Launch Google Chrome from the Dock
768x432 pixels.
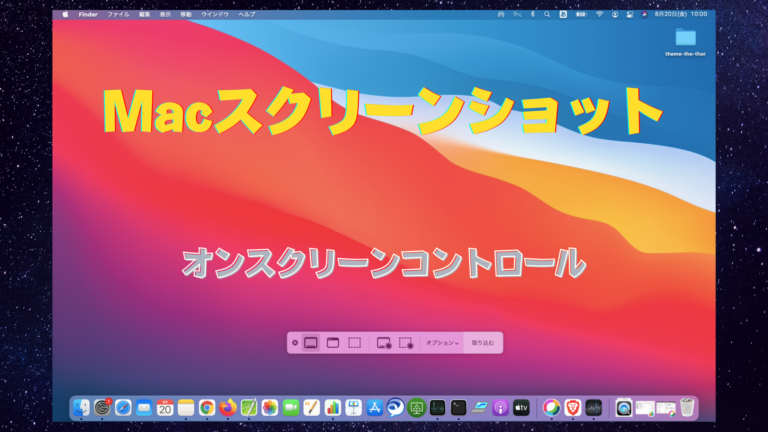[x=207, y=408]
